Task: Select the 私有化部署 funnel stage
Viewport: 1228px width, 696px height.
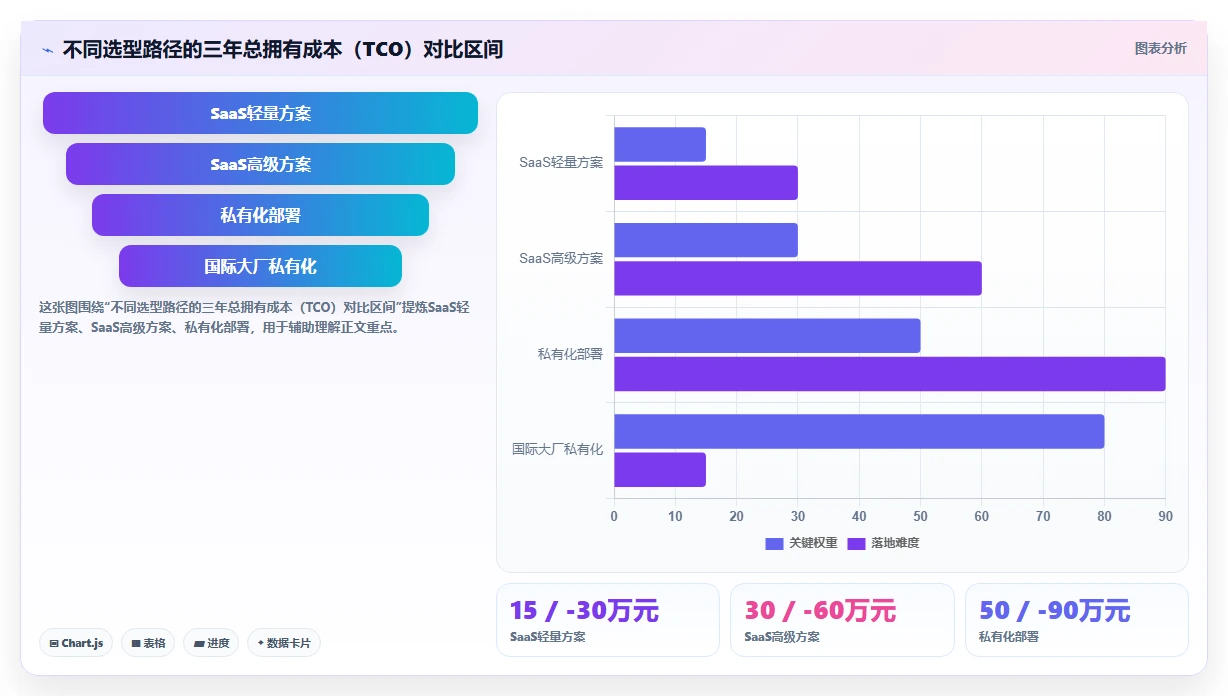Action: (x=260, y=215)
